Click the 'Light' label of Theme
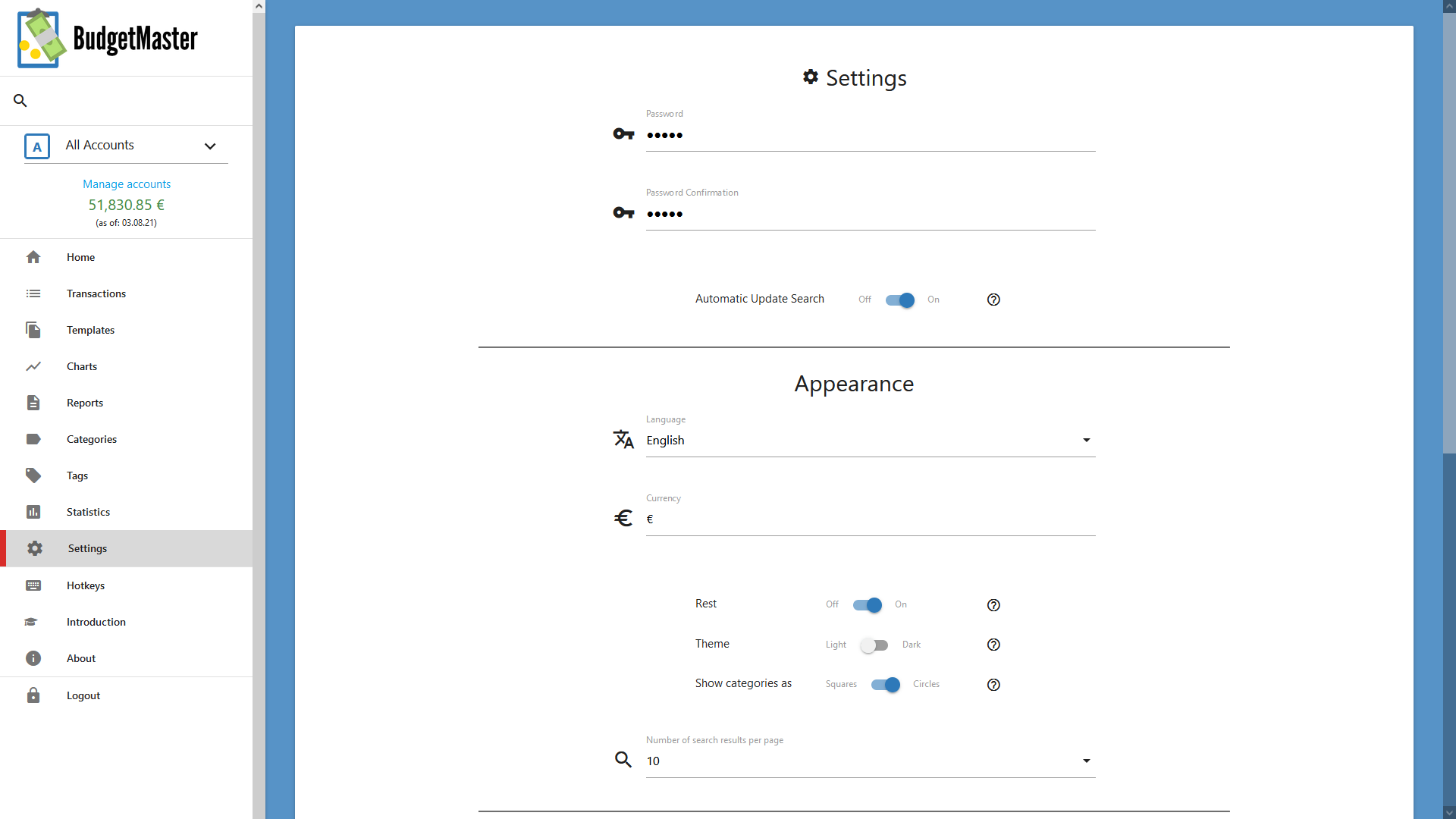Viewport: 1456px width, 819px height. pos(836,645)
